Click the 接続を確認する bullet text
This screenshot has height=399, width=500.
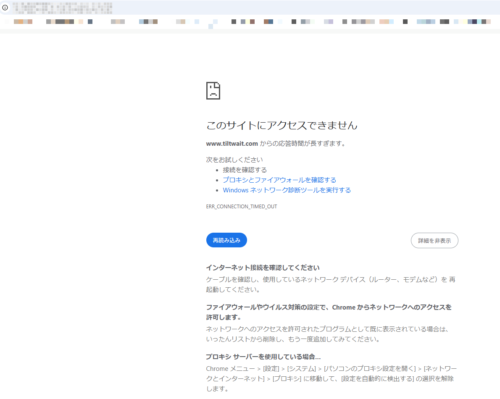point(245,170)
